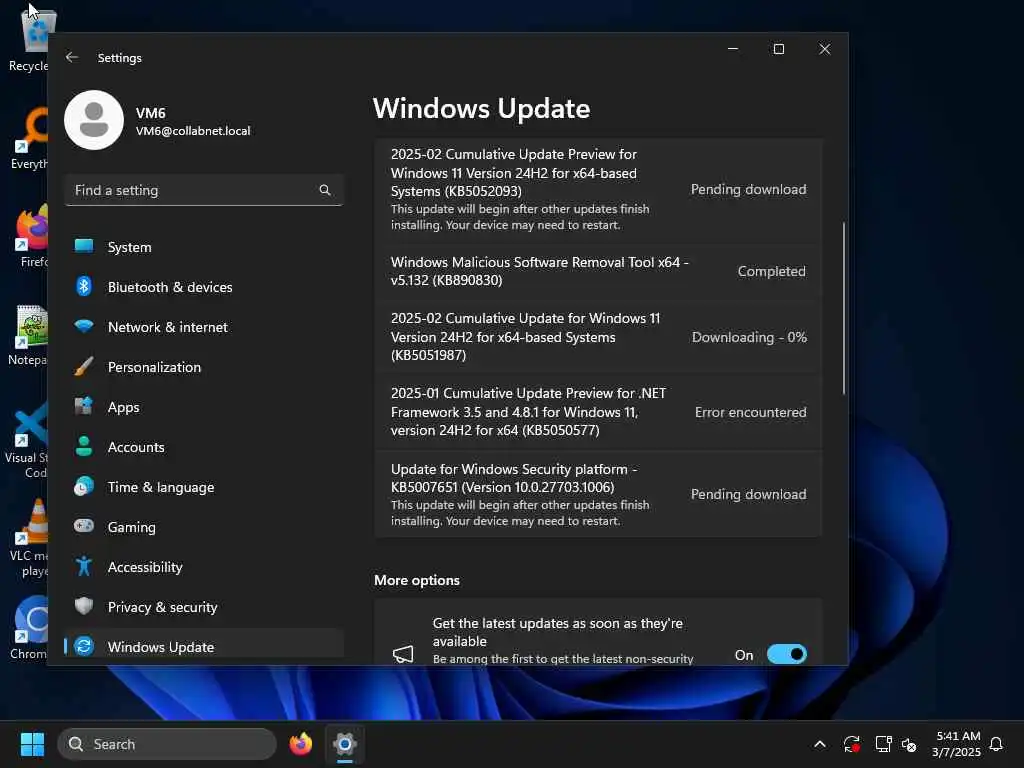Click the Pending download status for KB5052093
Screen dimensions: 1024x768
coord(748,189)
